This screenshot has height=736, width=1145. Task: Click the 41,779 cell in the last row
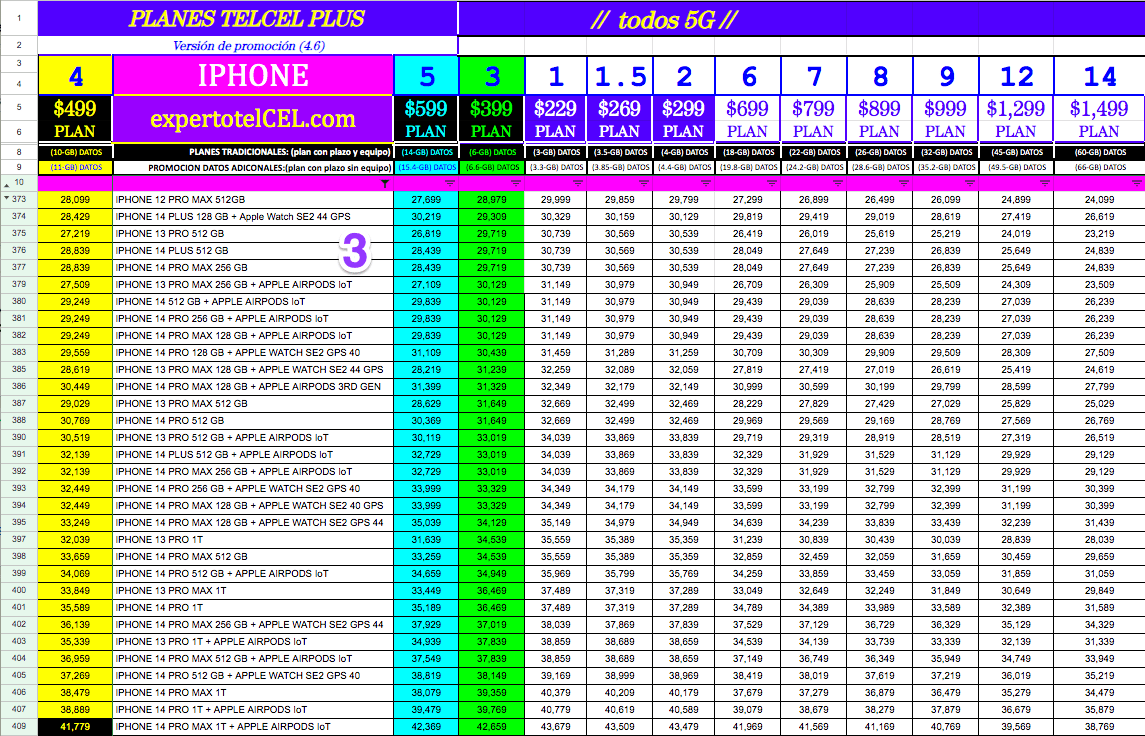coord(74,727)
